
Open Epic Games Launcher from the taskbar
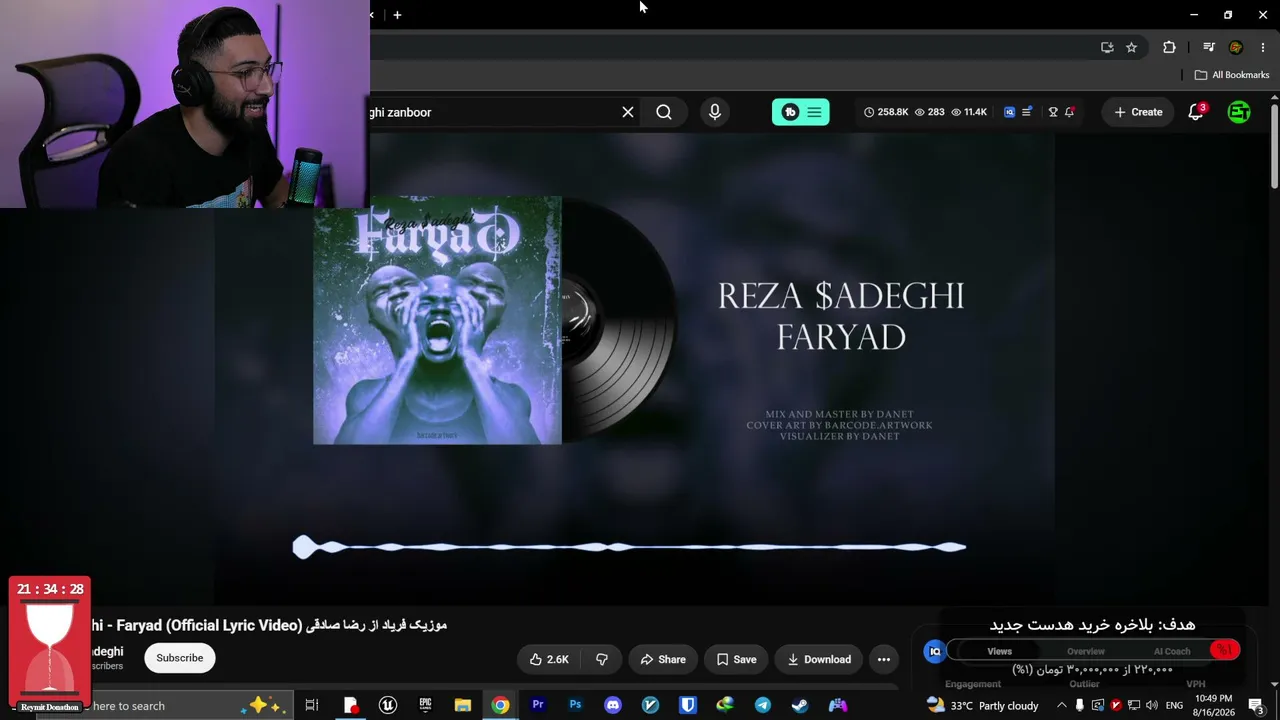(x=425, y=705)
